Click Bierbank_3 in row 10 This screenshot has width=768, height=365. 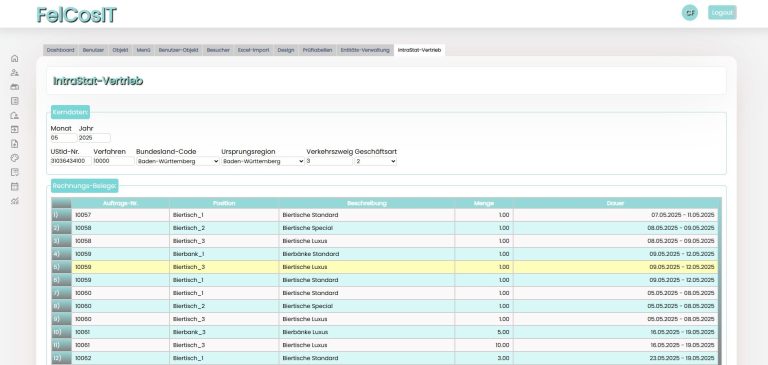pyautogui.click(x=189, y=332)
